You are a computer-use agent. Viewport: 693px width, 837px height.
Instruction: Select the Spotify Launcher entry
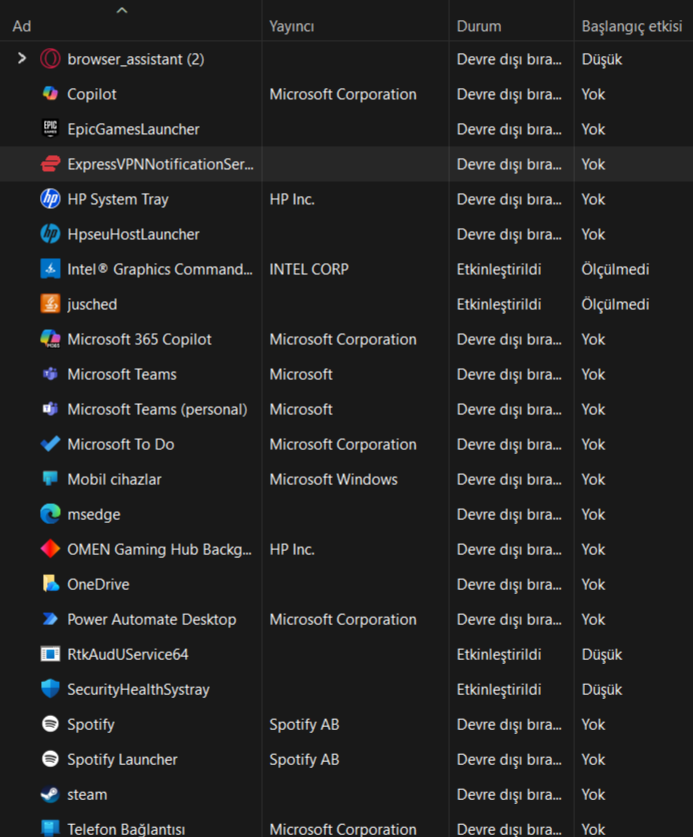[x=122, y=759]
